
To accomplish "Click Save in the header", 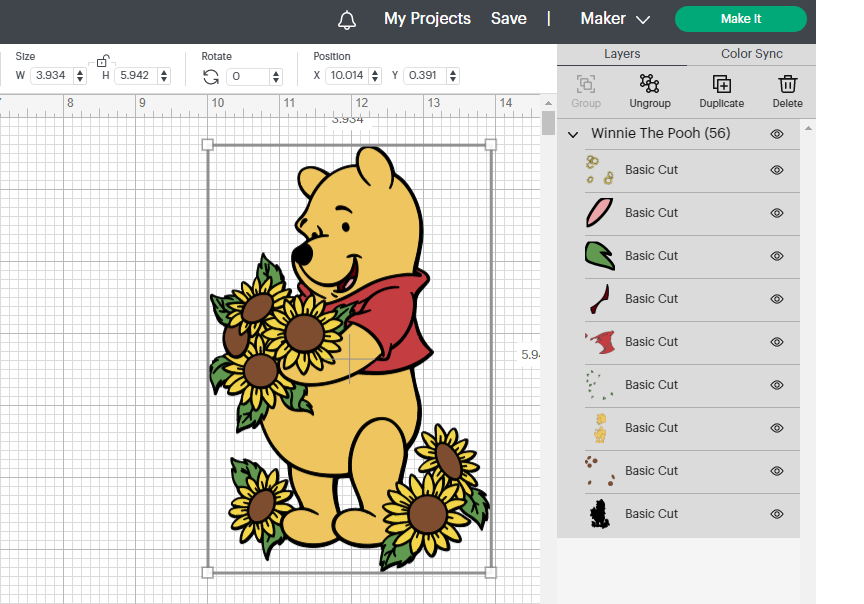I will (x=509, y=19).
